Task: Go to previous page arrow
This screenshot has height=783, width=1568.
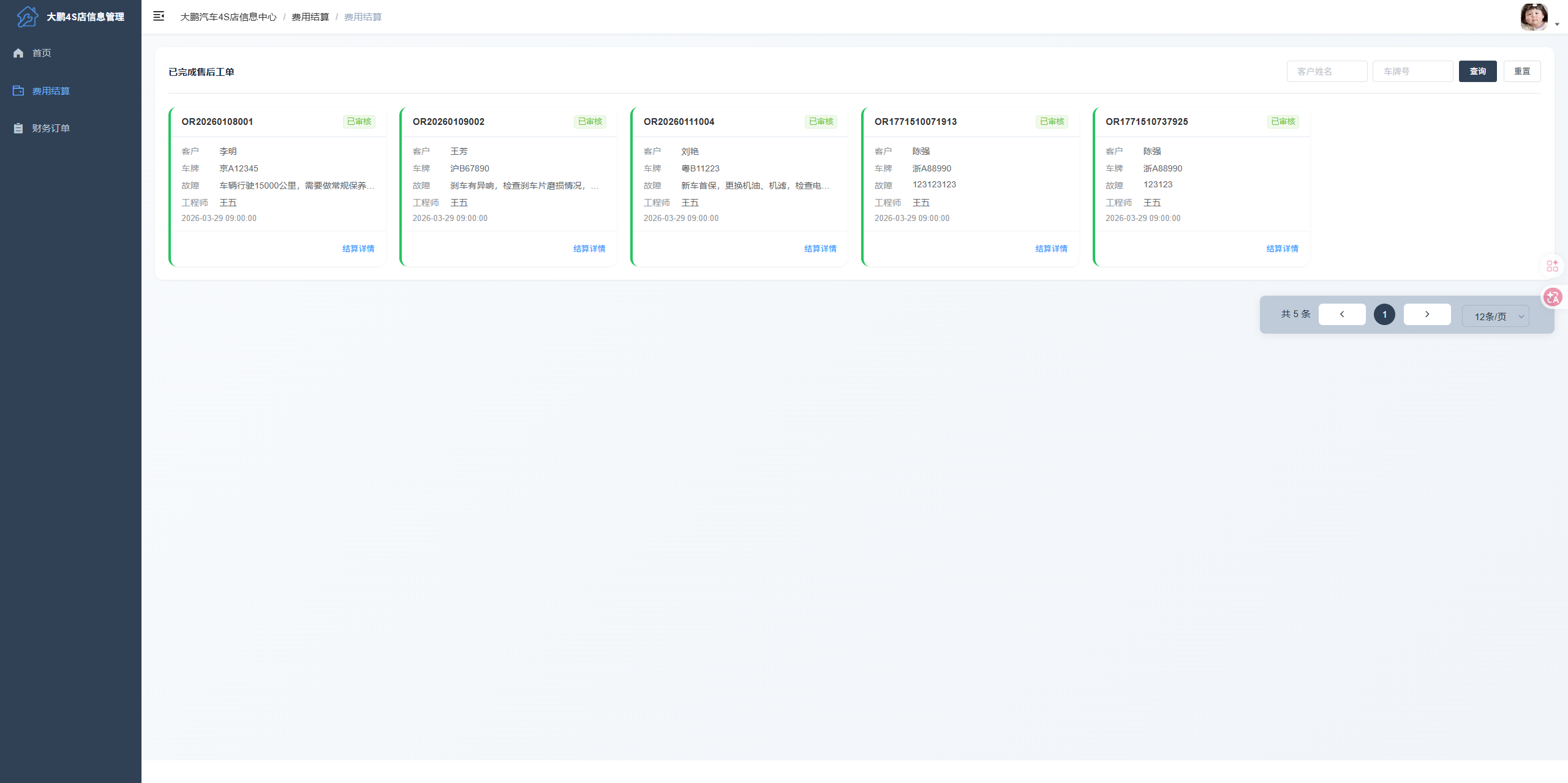Action: [1342, 314]
